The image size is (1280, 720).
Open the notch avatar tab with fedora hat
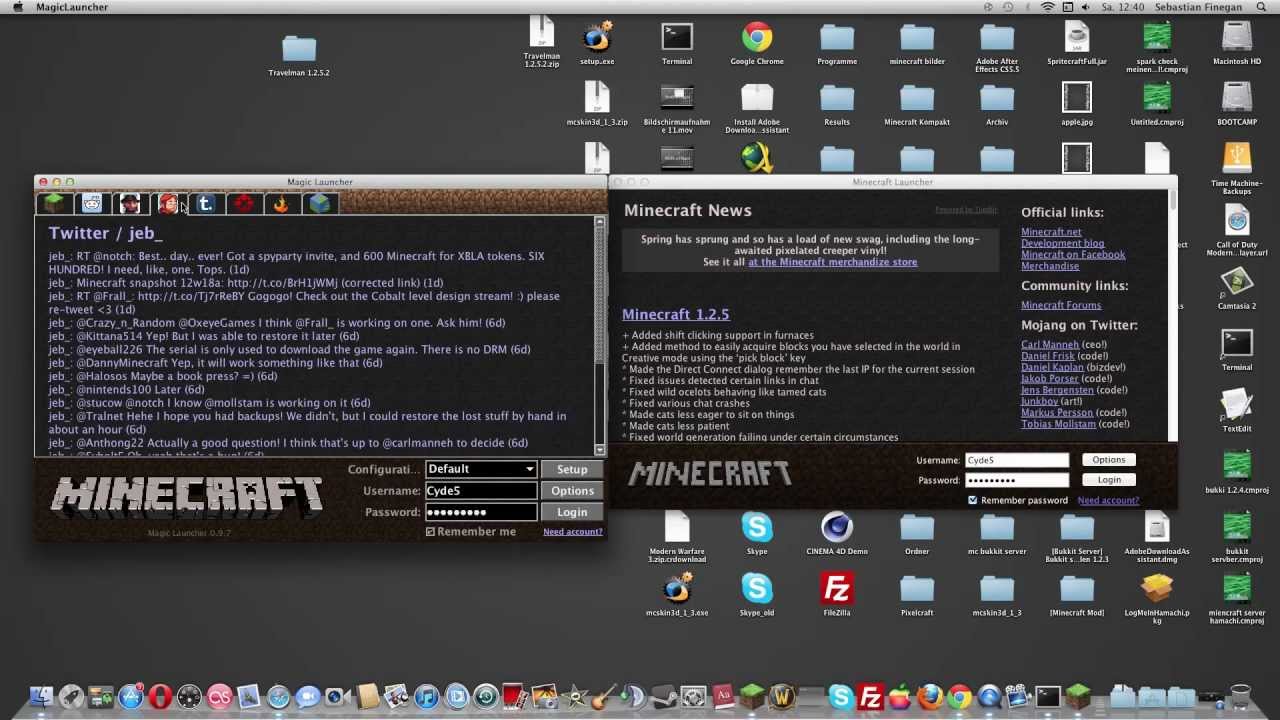[130, 204]
